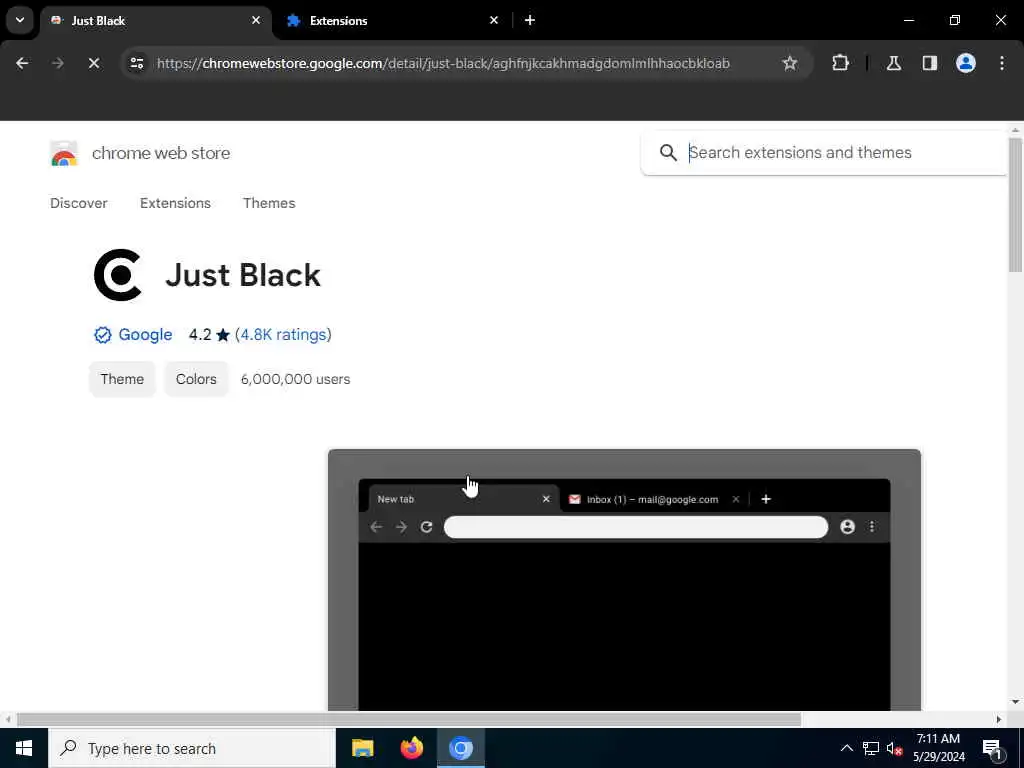Open the Extensions puzzle menu
The width and height of the screenshot is (1024, 768).
click(840, 63)
